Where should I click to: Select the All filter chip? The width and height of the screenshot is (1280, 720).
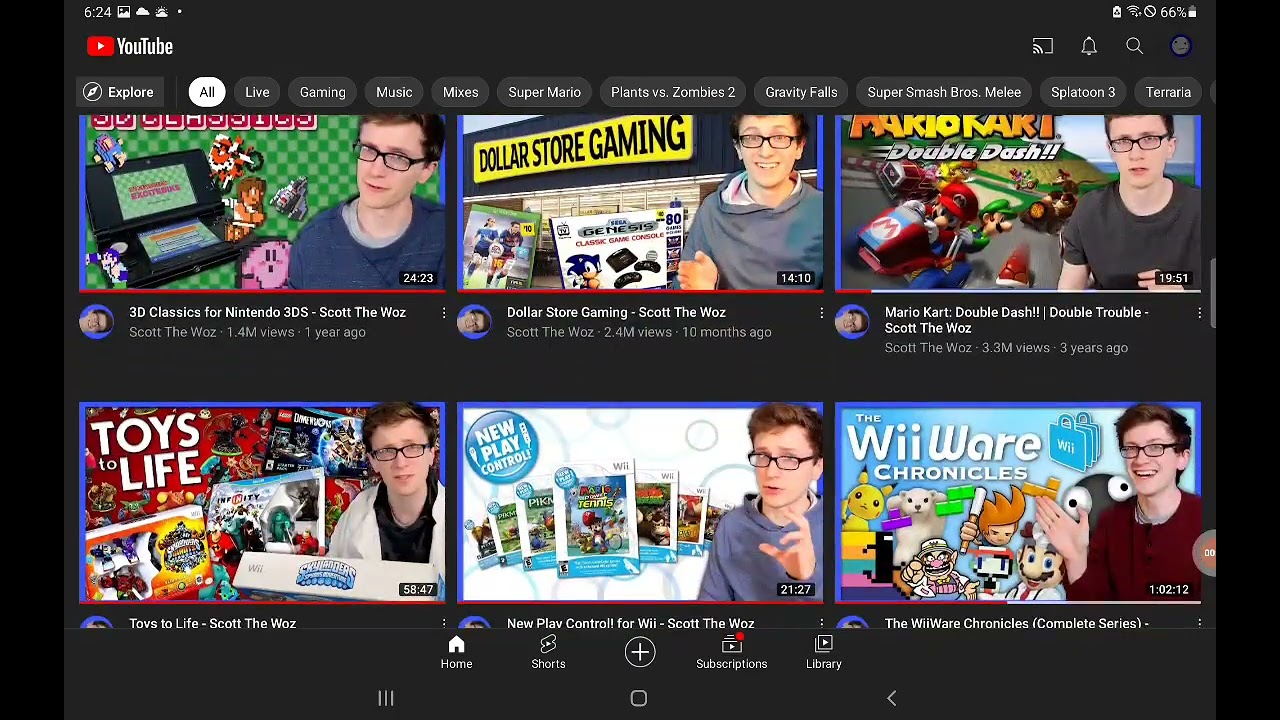point(207,92)
